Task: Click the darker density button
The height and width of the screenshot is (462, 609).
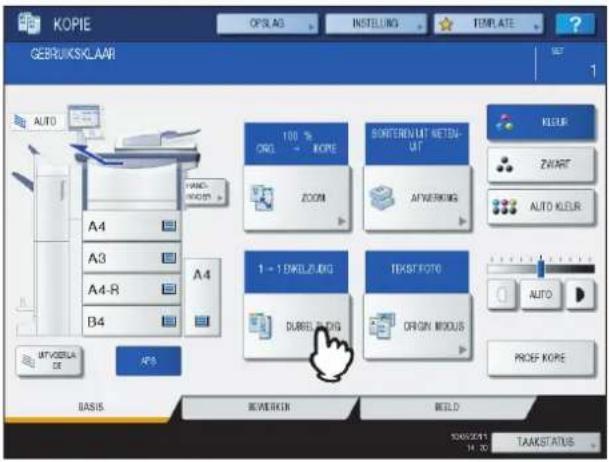Action: point(580,295)
